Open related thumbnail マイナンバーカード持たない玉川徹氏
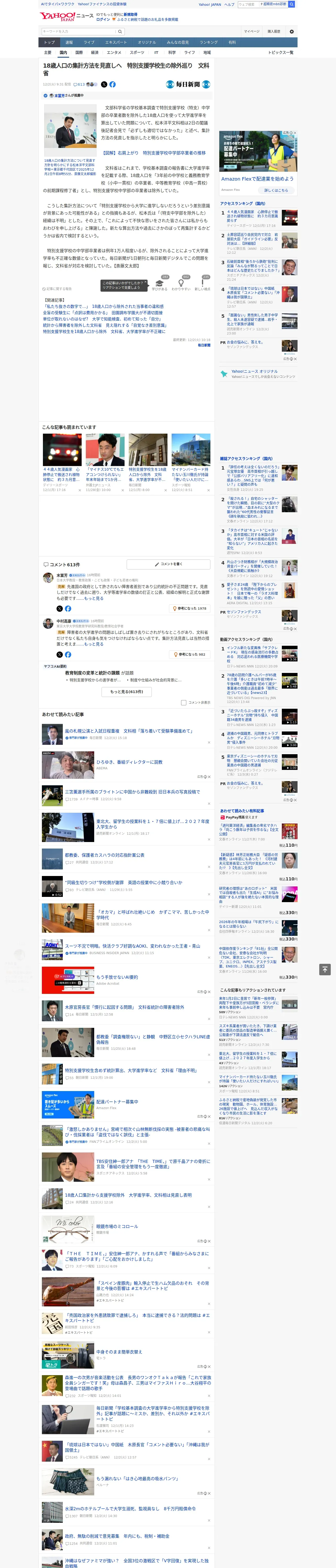Viewport: 336px width, 1568px height. pos(190,450)
